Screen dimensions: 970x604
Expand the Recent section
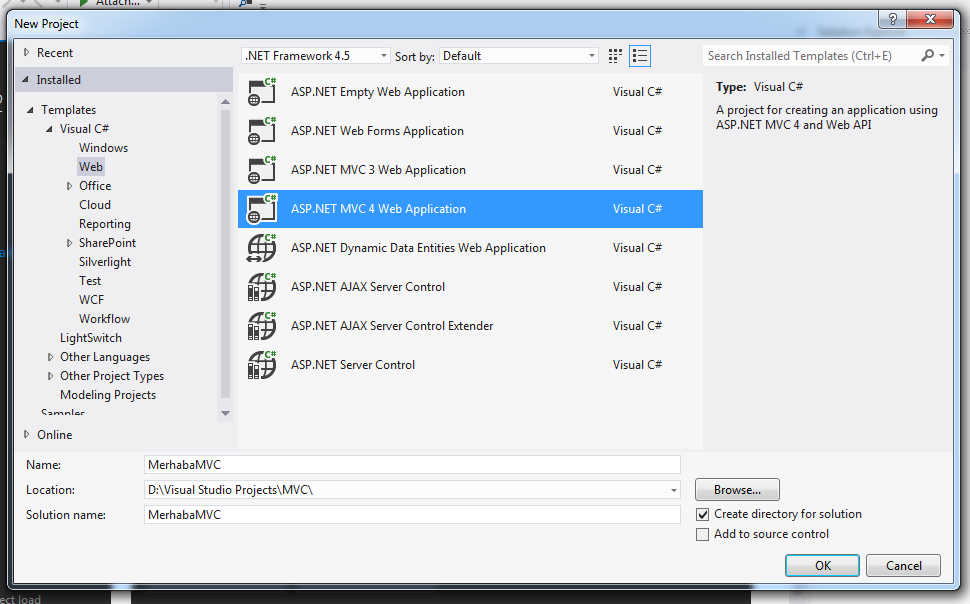(x=27, y=53)
